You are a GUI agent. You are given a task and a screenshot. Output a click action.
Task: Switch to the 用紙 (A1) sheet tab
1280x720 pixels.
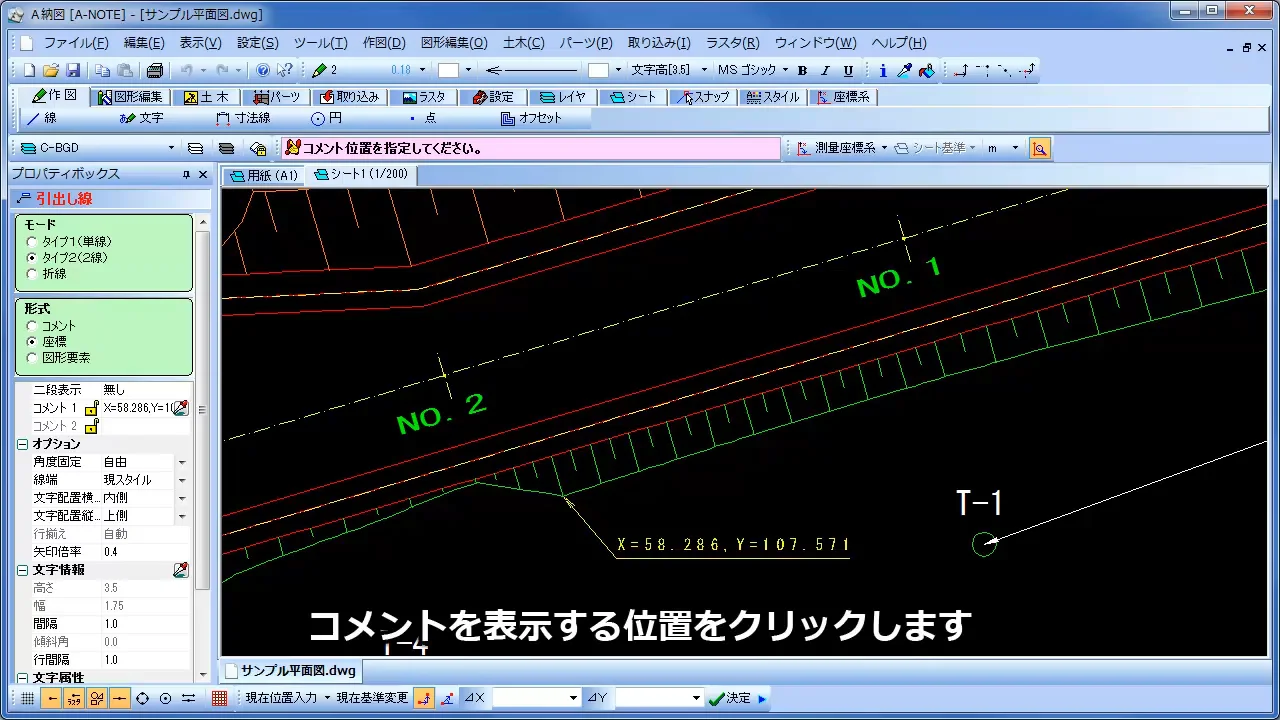[264, 175]
